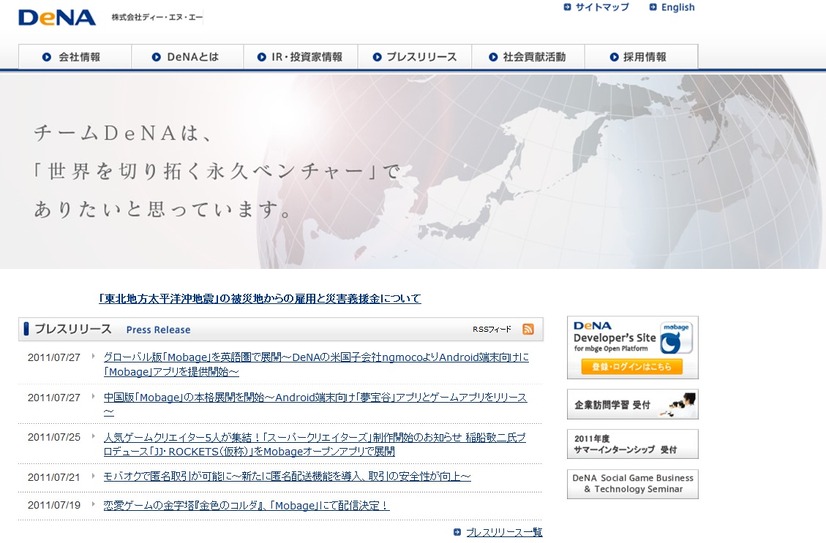
Task: Click the date 2011/07/19
Action: [54, 505]
